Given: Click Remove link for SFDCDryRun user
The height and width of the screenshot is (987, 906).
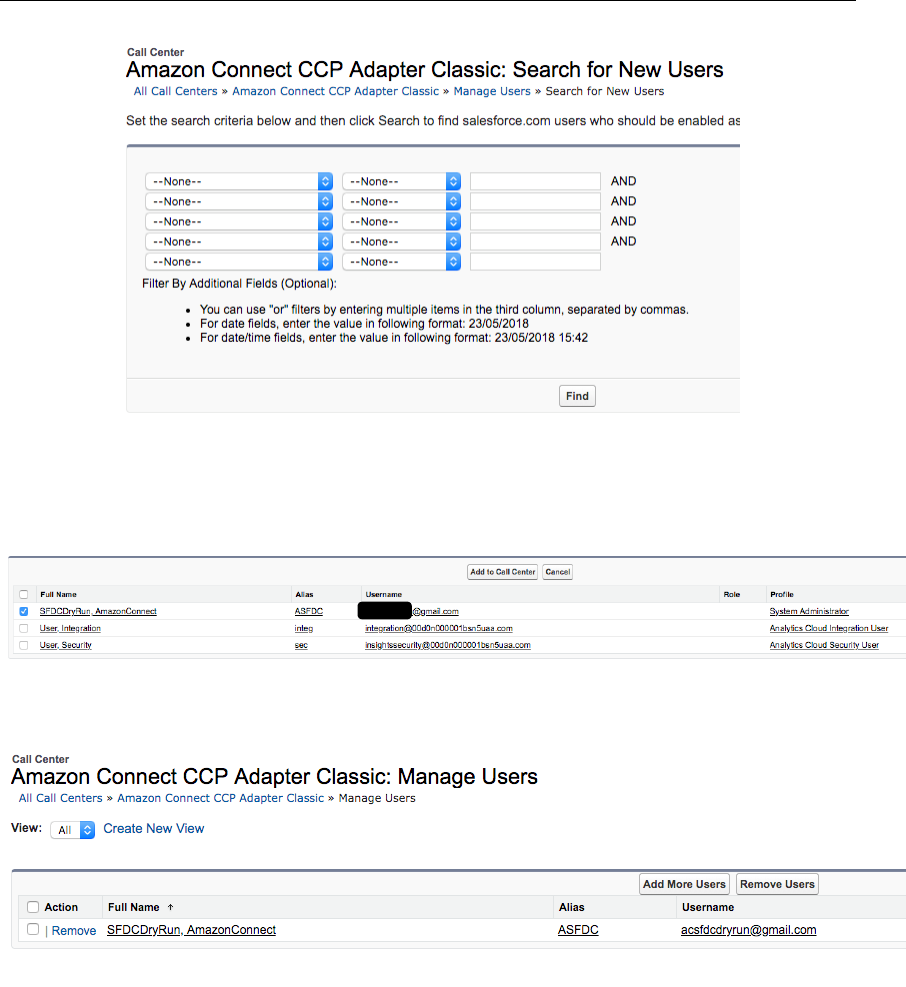Looking at the screenshot, I should point(74,930).
